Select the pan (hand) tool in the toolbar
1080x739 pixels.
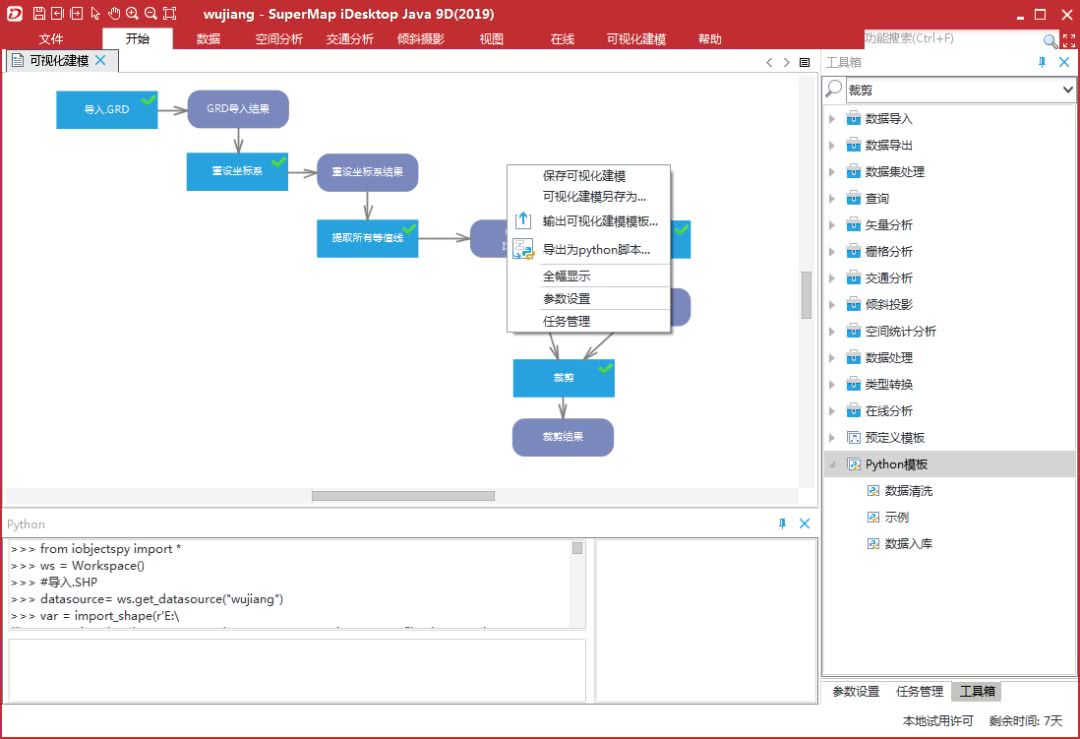coord(113,14)
